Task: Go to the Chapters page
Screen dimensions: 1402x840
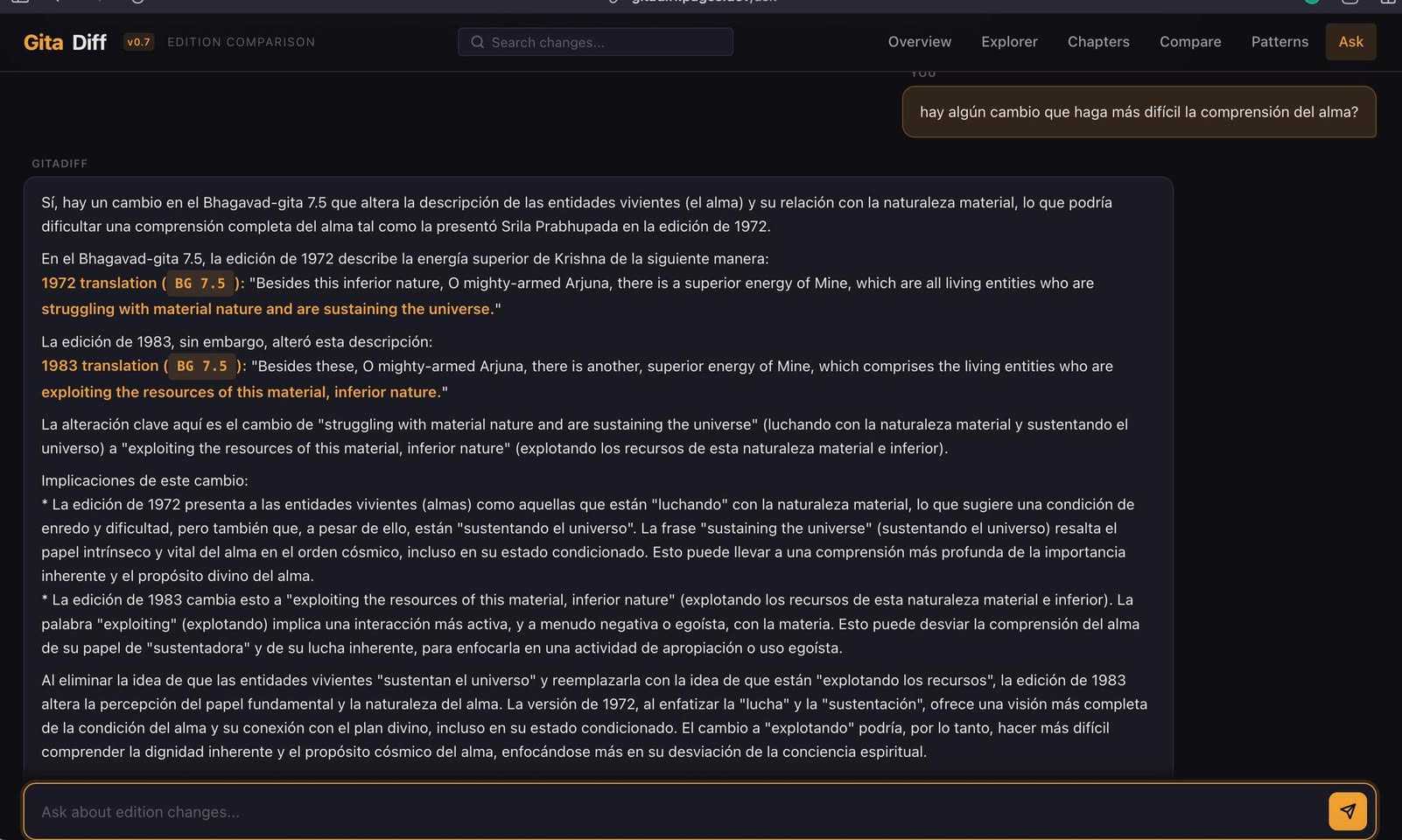Action: pyautogui.click(x=1098, y=42)
